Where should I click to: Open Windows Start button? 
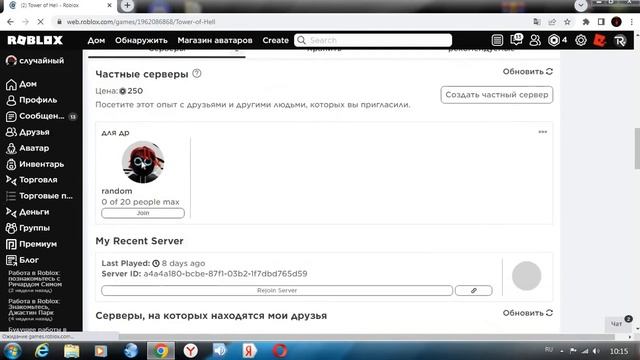(x=12, y=351)
